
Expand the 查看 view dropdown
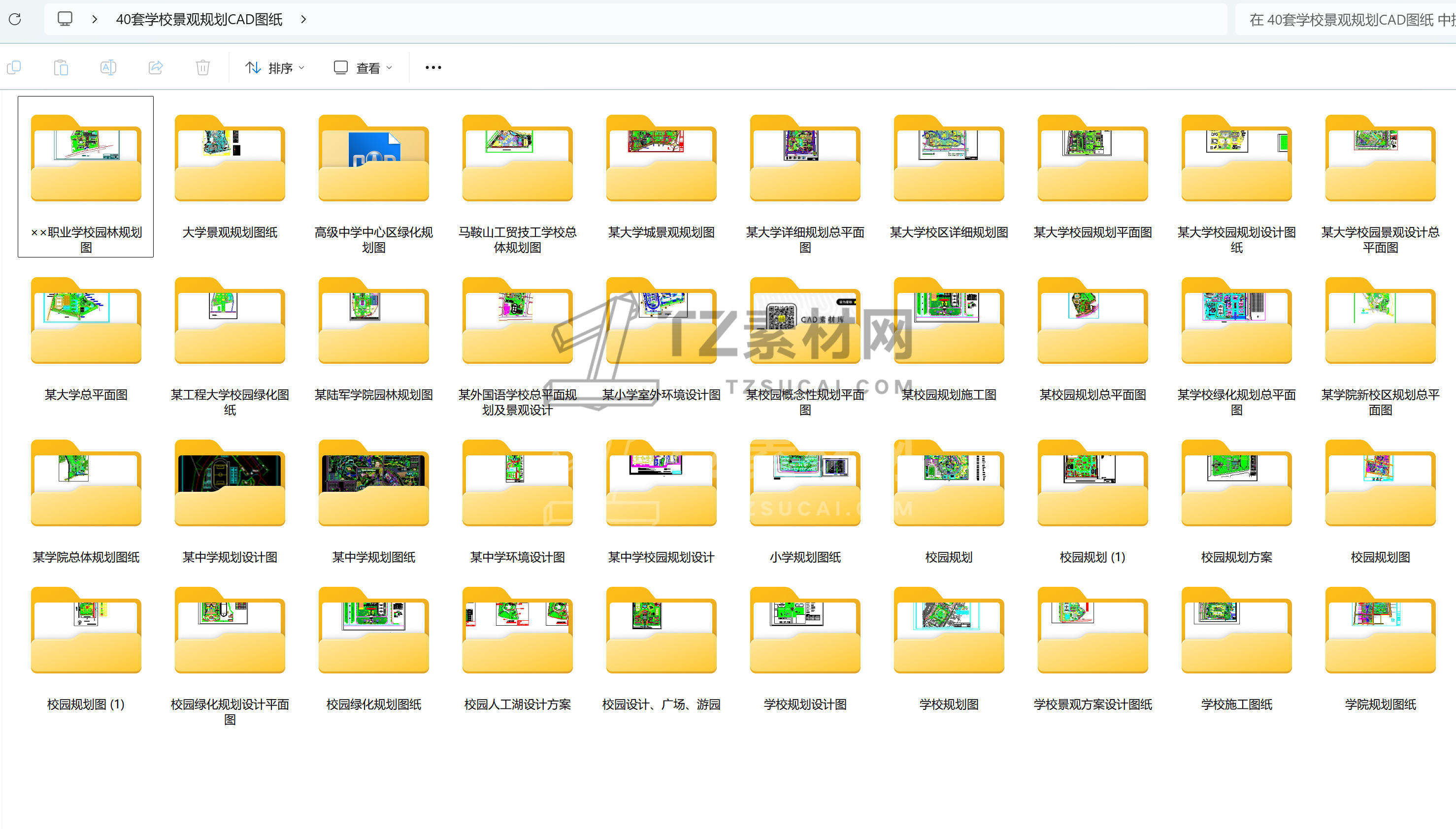pos(363,68)
